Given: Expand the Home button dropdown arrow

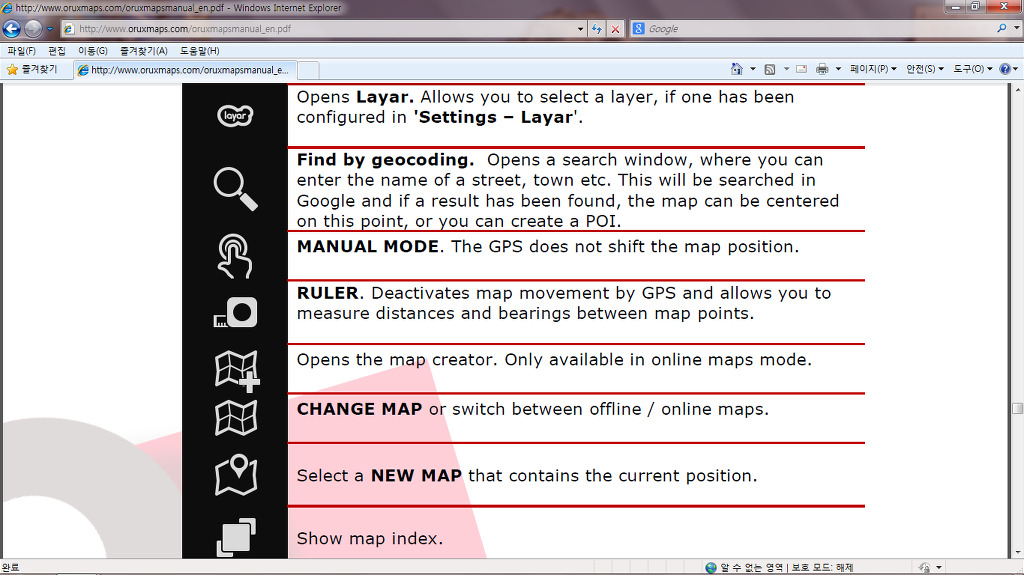Looking at the screenshot, I should click(x=752, y=69).
